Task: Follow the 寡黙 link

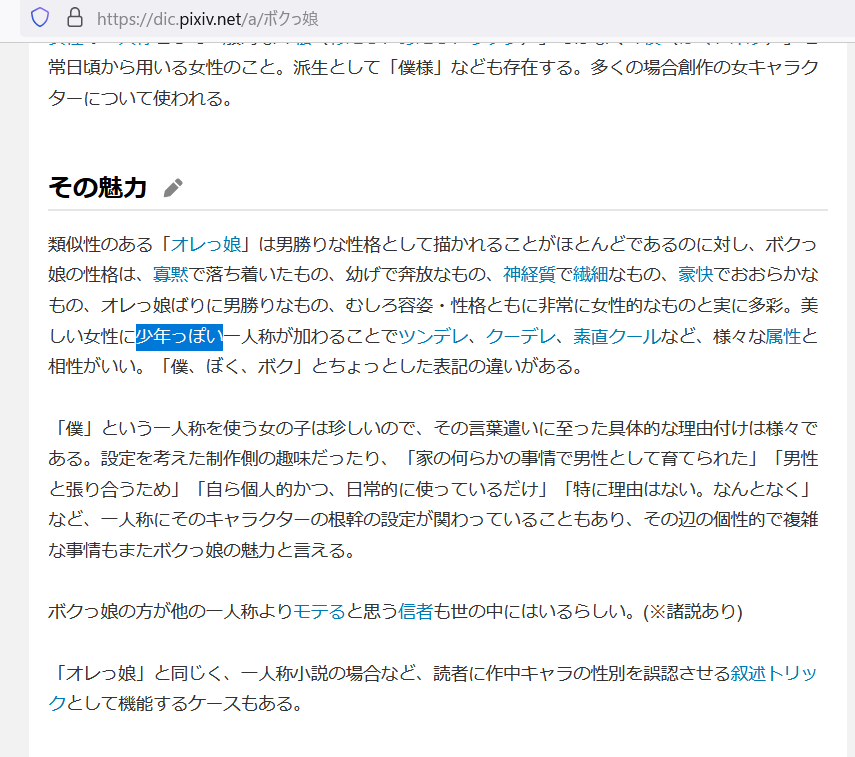Action: pyautogui.click(x=171, y=275)
